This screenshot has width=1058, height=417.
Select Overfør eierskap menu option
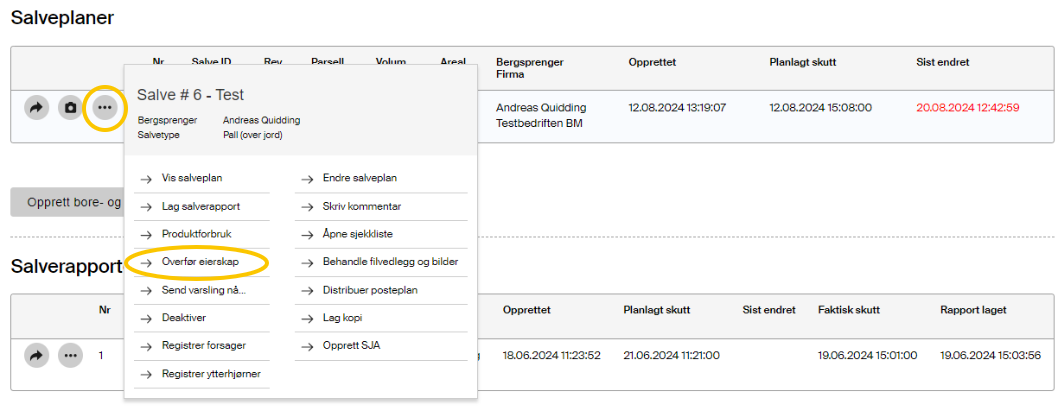coord(200,262)
